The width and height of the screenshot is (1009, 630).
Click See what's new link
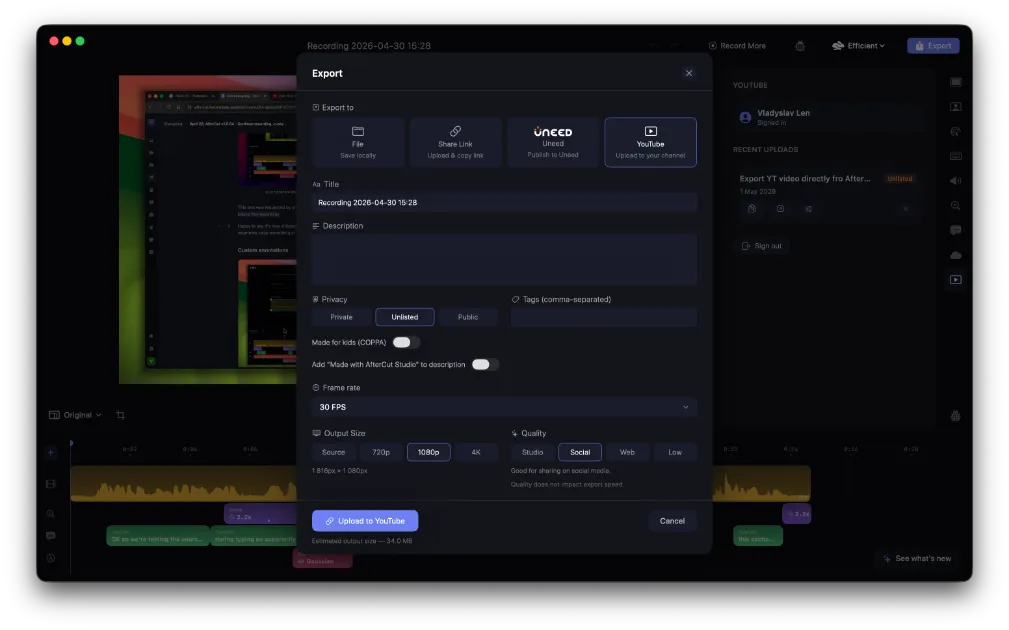coord(917,559)
